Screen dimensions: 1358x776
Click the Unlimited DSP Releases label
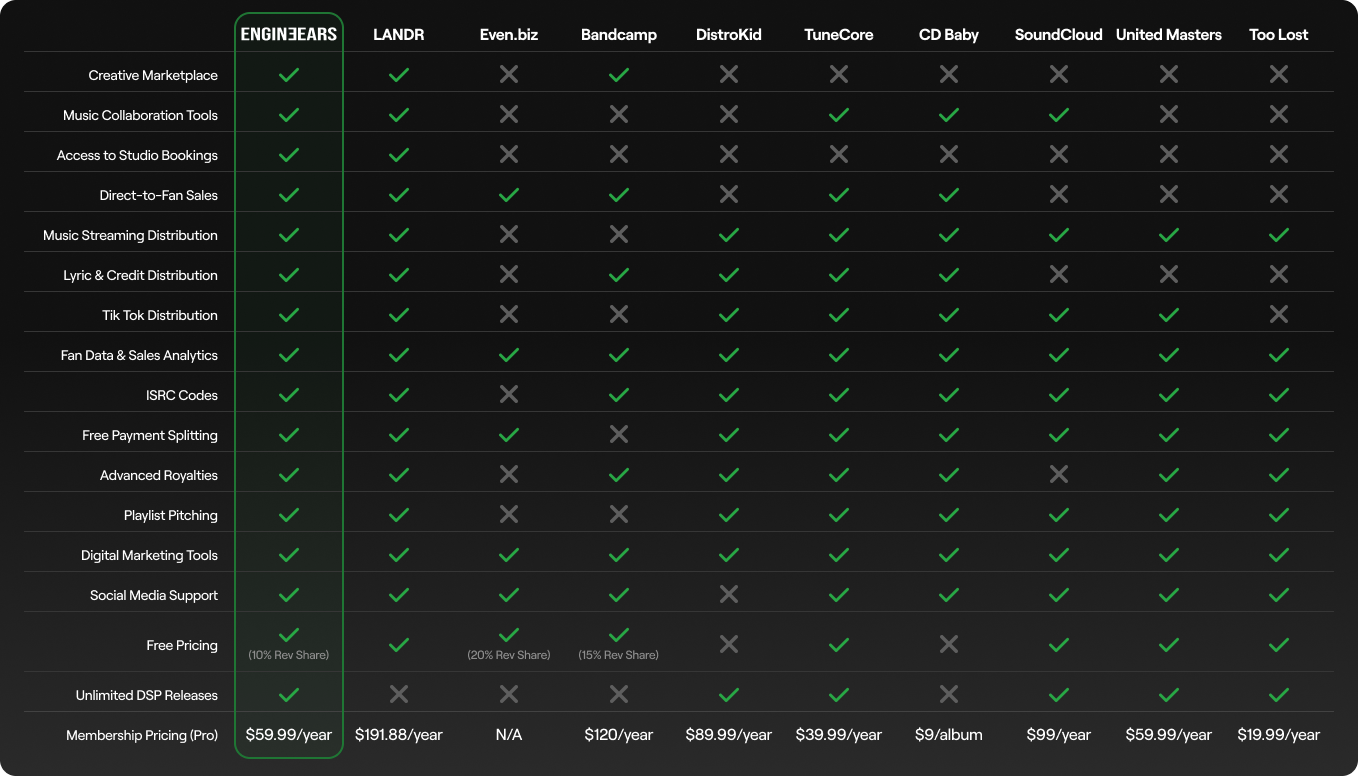click(x=147, y=695)
